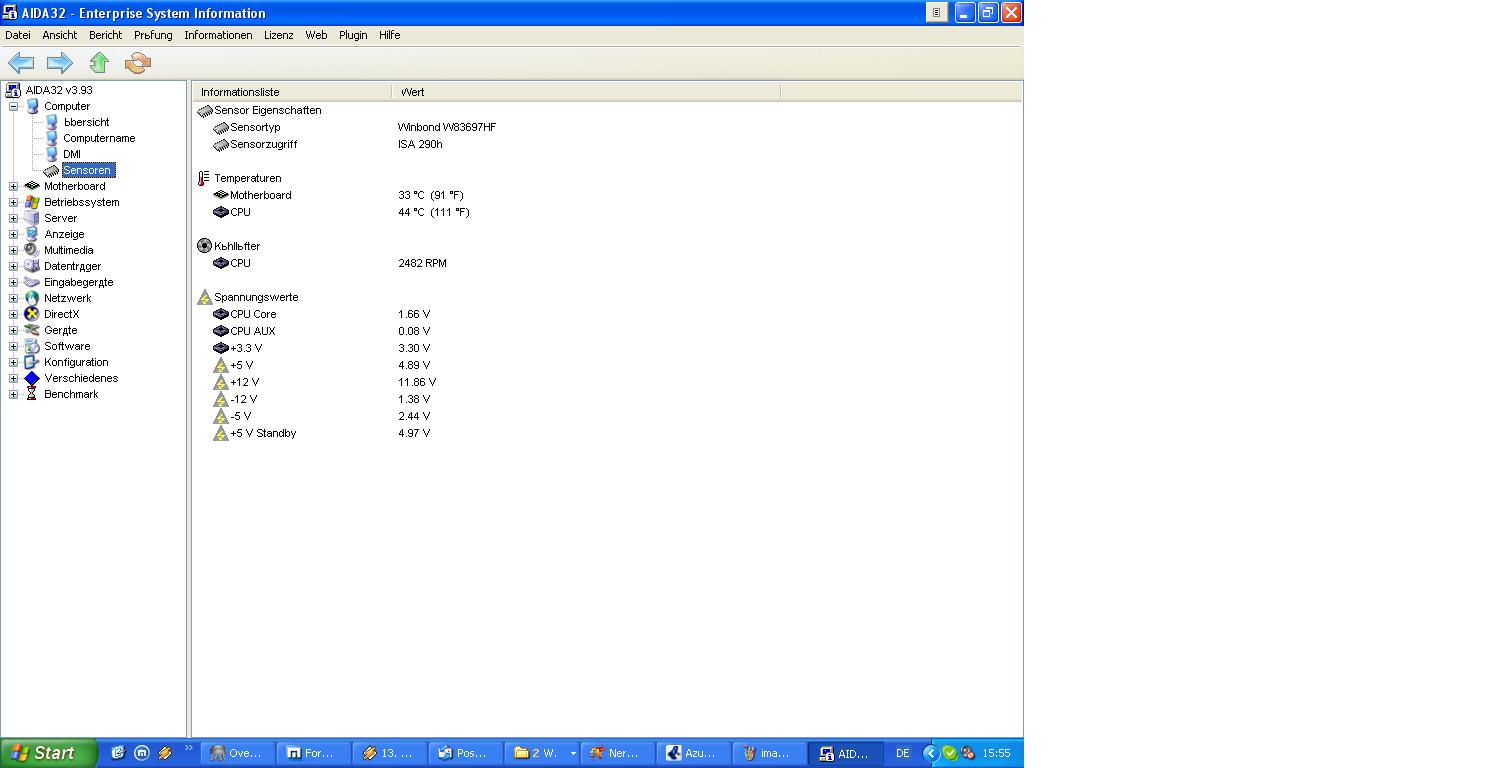
Task: Click the Sensor Eigenschaften chip icon
Action: point(204,110)
